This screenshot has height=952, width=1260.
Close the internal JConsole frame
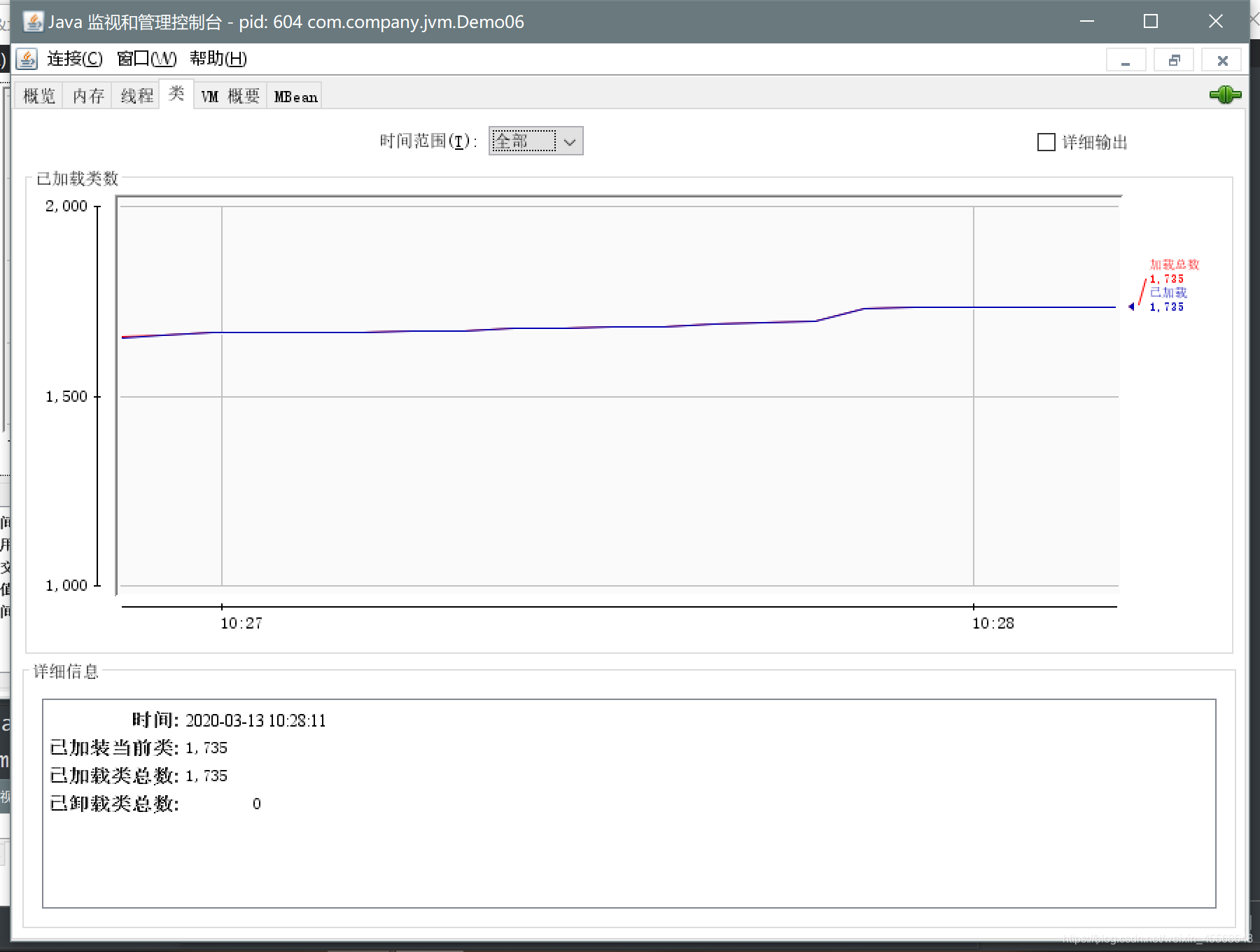[1222, 60]
